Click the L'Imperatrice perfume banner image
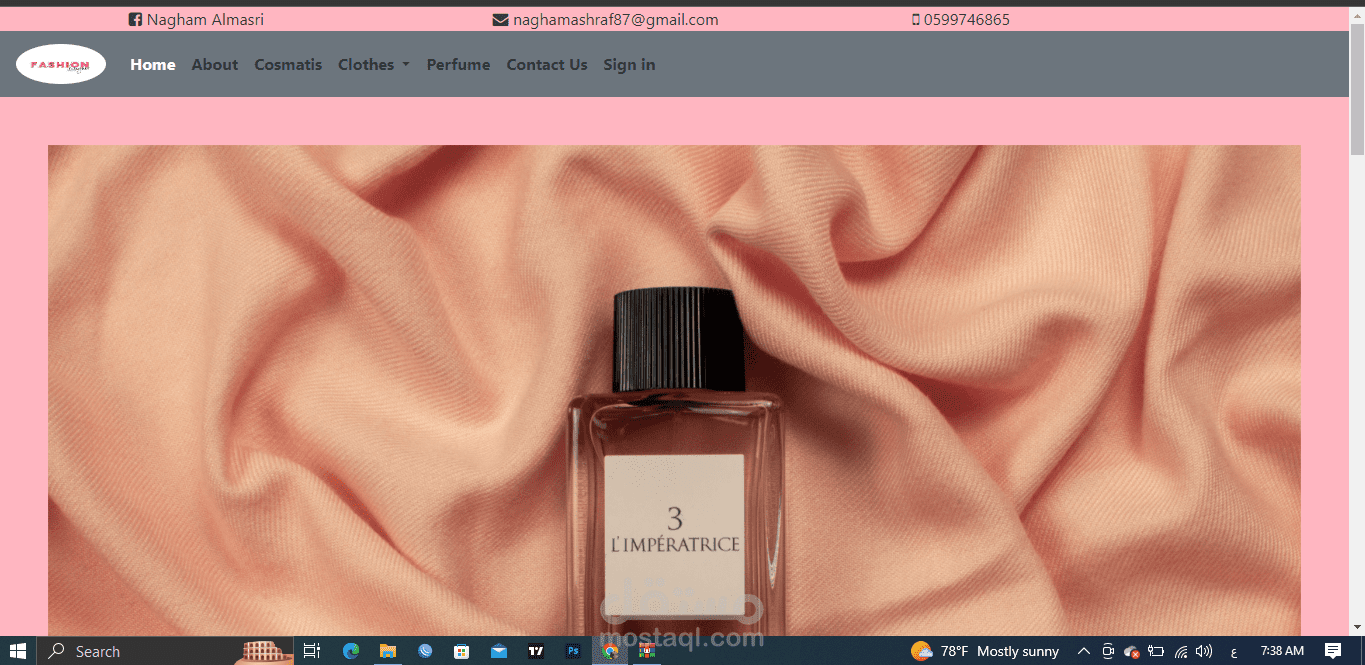Image resolution: width=1365 pixels, height=665 pixels. [674, 390]
